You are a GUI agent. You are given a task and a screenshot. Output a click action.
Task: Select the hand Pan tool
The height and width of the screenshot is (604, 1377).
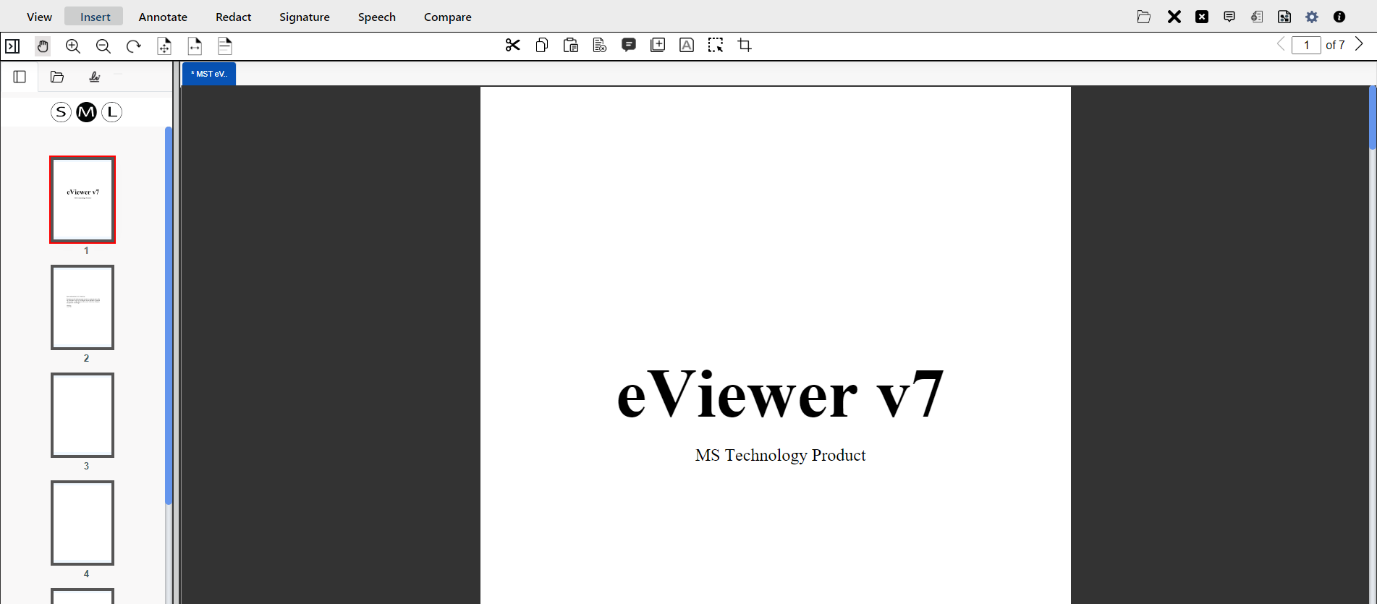click(x=43, y=46)
